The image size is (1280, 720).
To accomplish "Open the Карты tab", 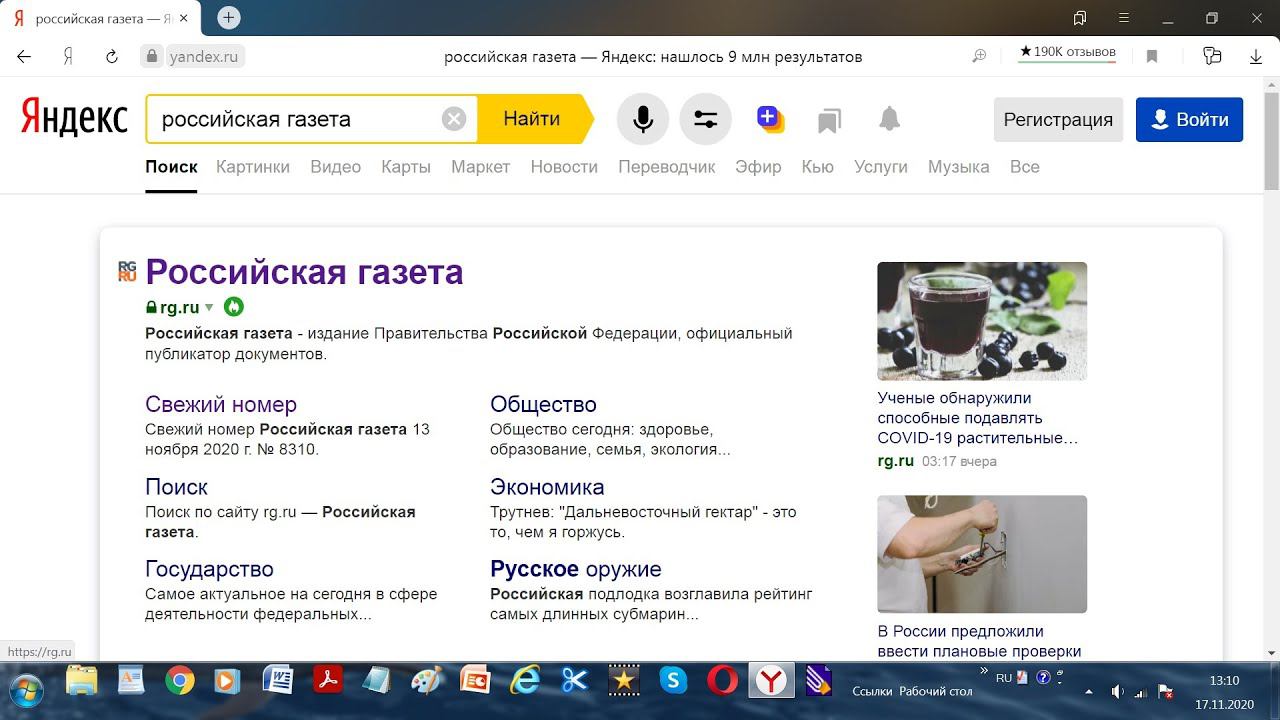I will point(406,167).
